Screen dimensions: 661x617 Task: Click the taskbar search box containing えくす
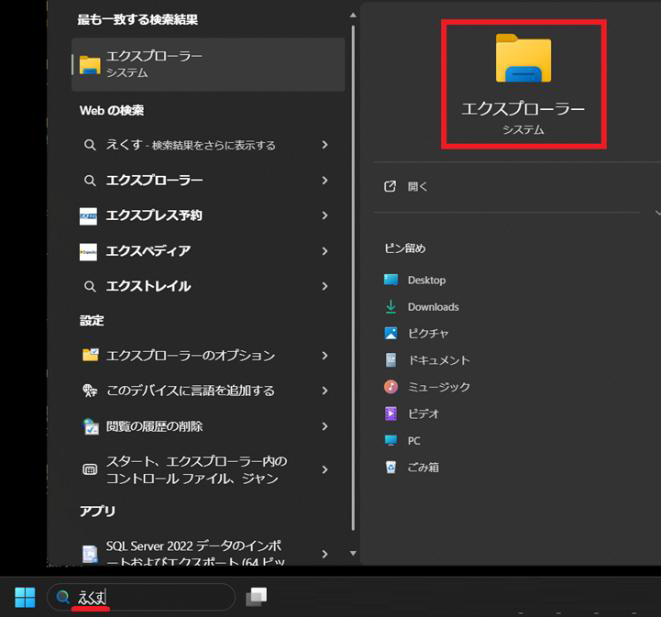142,597
